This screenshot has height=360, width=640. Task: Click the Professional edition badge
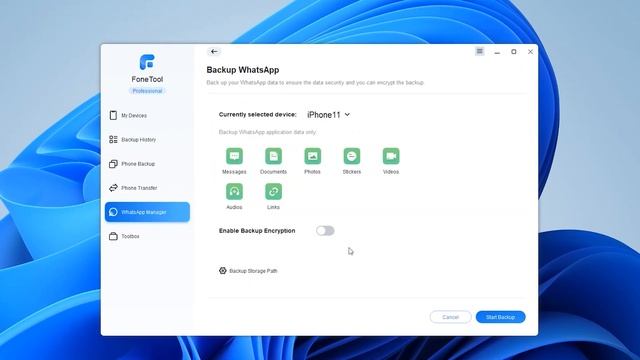tap(147, 91)
